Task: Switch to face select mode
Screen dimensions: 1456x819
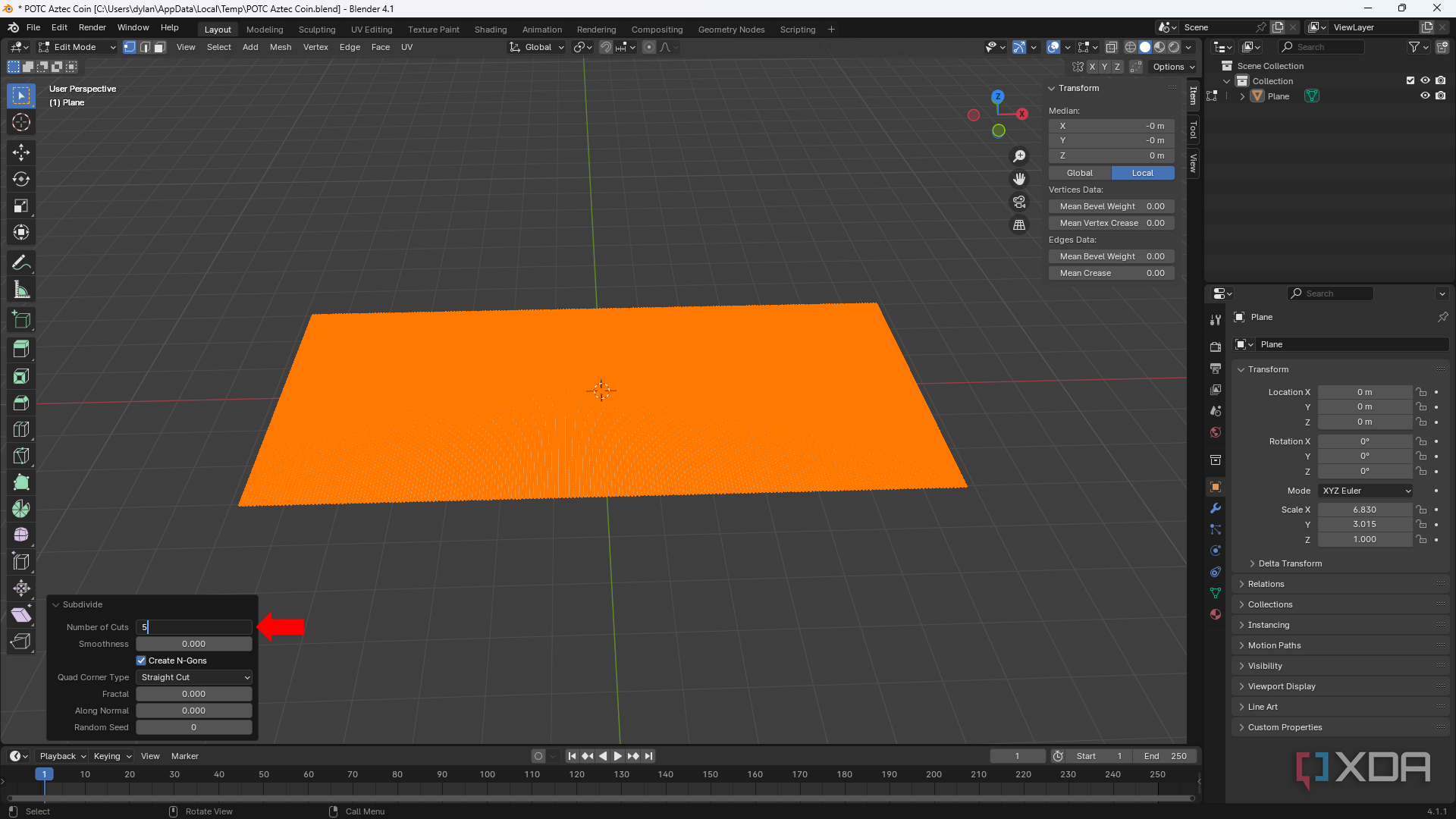Action: (x=159, y=47)
